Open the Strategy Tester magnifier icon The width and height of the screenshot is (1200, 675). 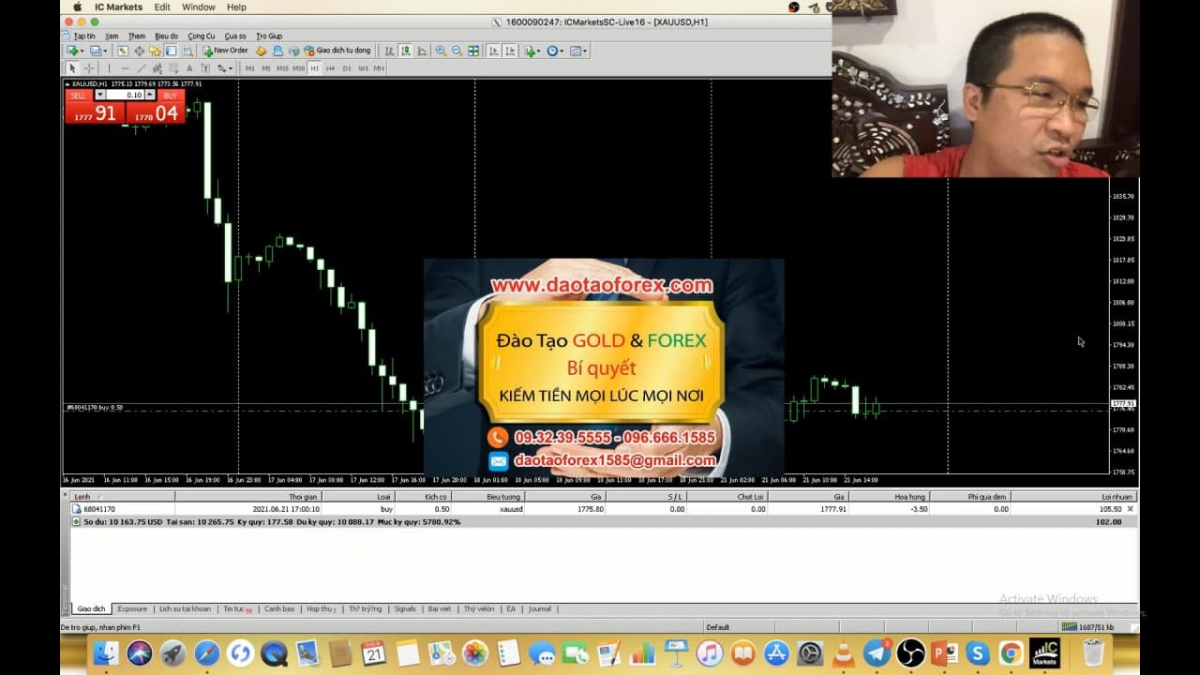point(187,50)
